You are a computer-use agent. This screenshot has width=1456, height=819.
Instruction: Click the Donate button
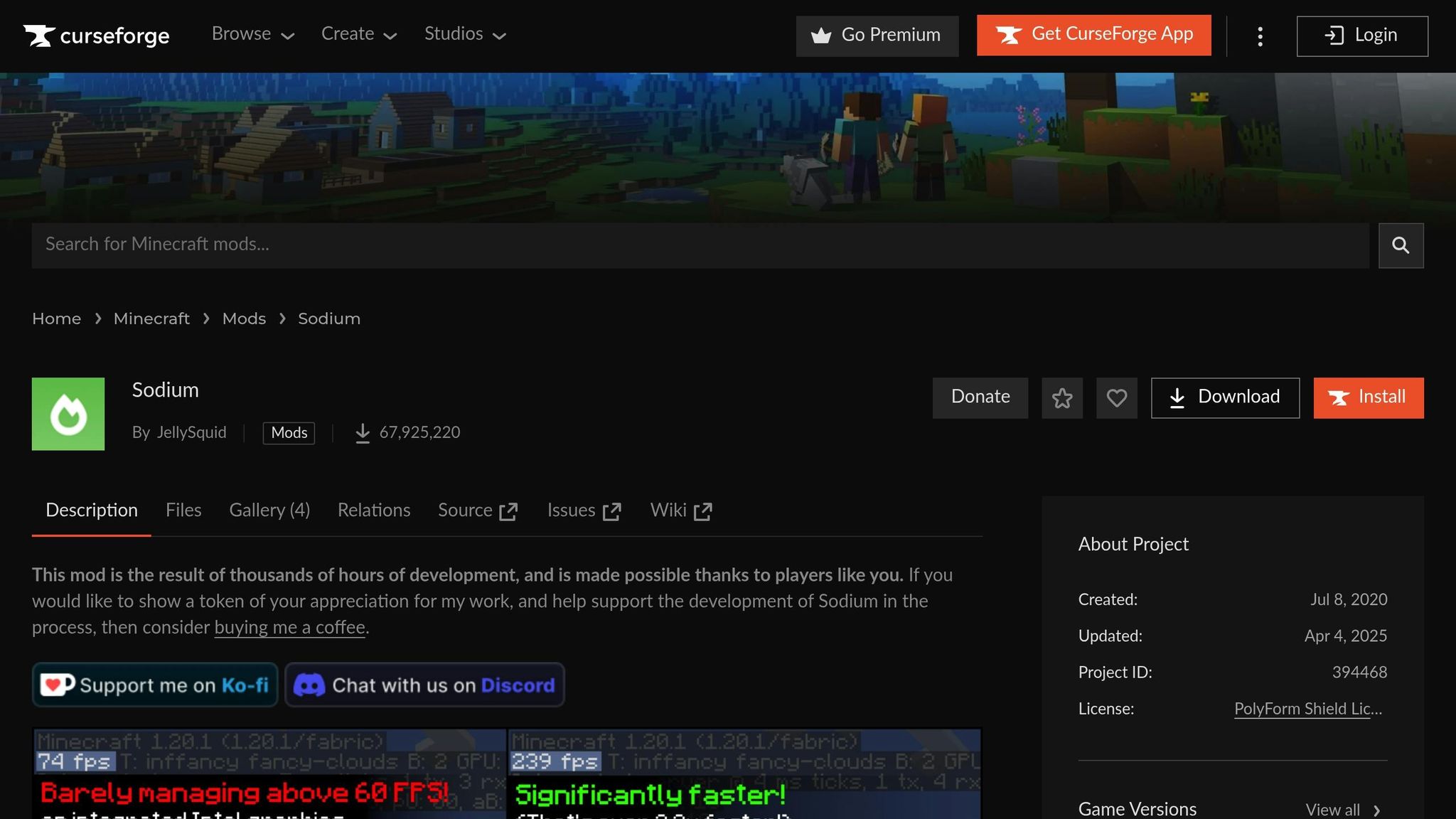980,397
